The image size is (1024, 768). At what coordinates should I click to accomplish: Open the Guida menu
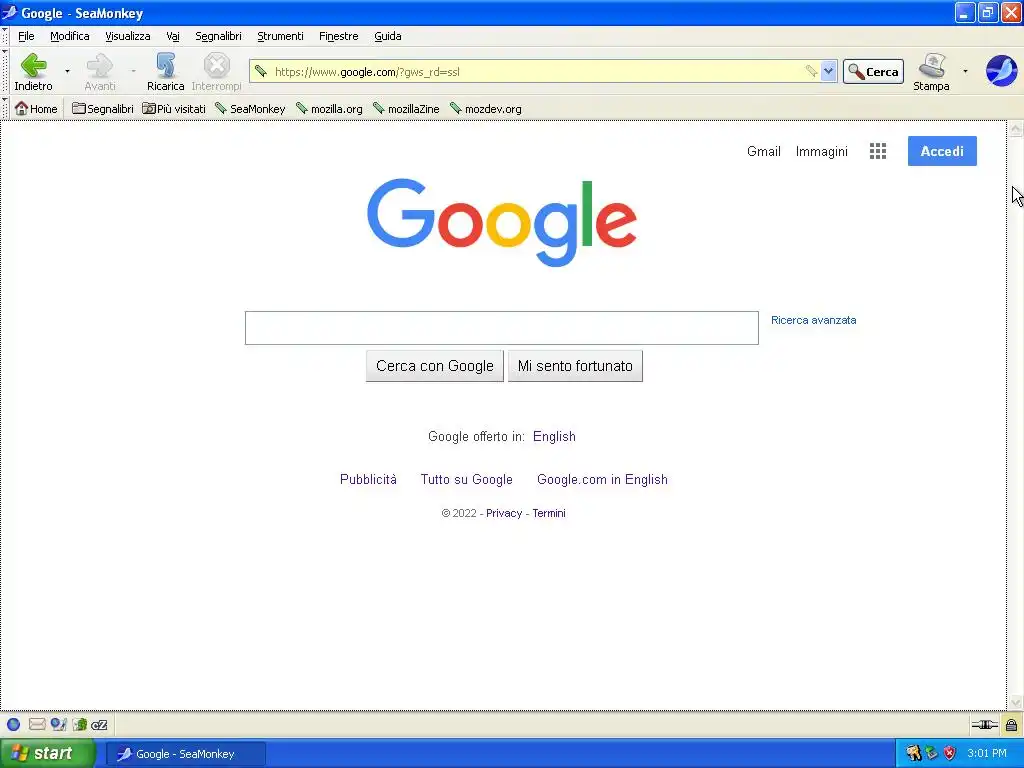[388, 36]
